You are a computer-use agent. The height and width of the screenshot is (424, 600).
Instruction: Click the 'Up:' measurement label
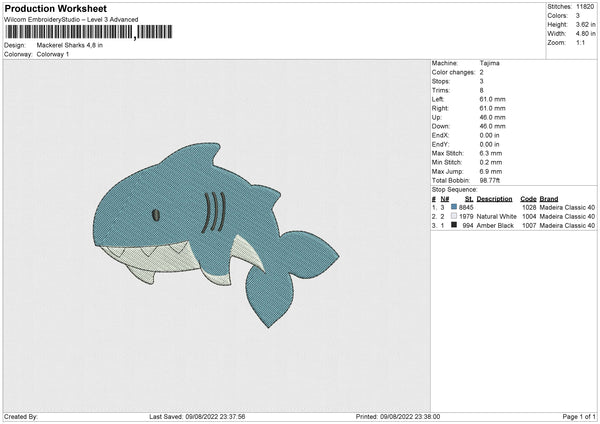coord(437,117)
